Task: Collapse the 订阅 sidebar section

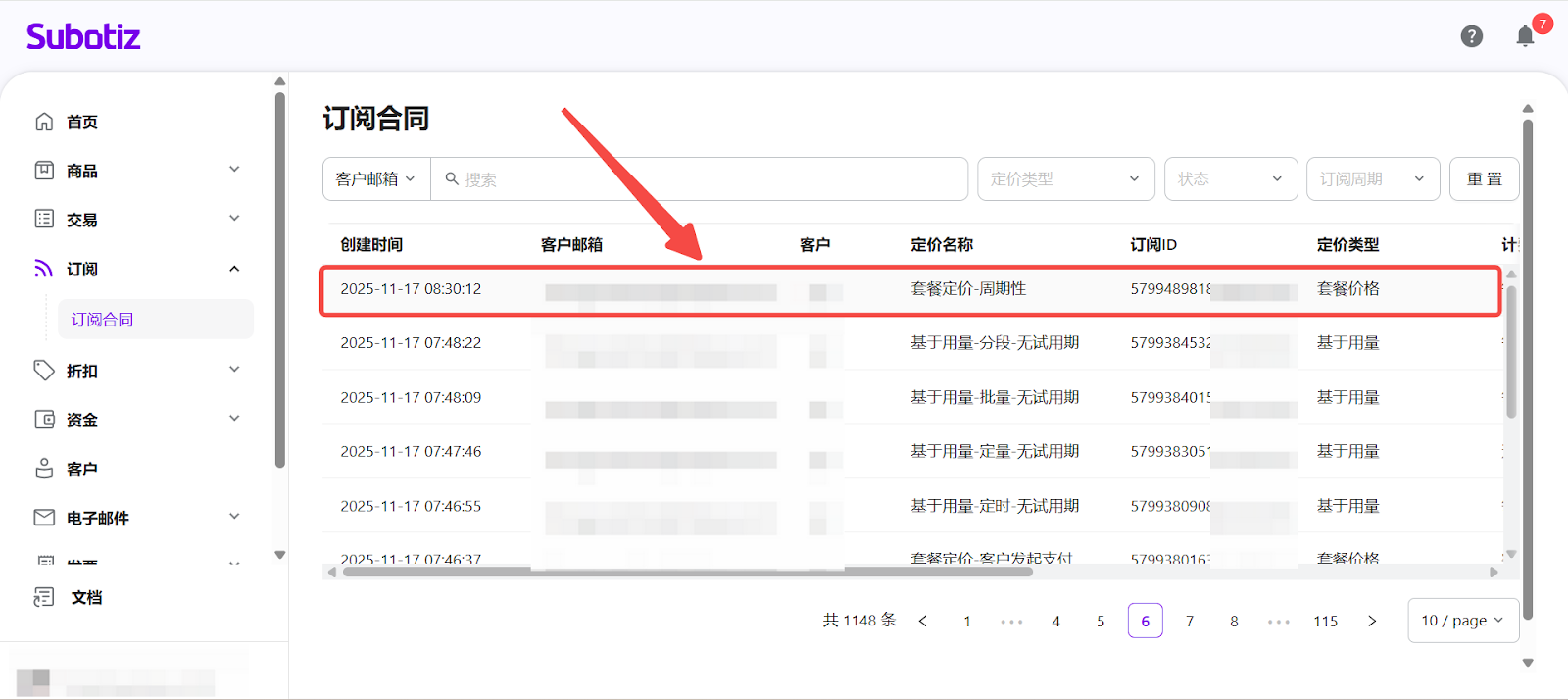Action: click(234, 269)
